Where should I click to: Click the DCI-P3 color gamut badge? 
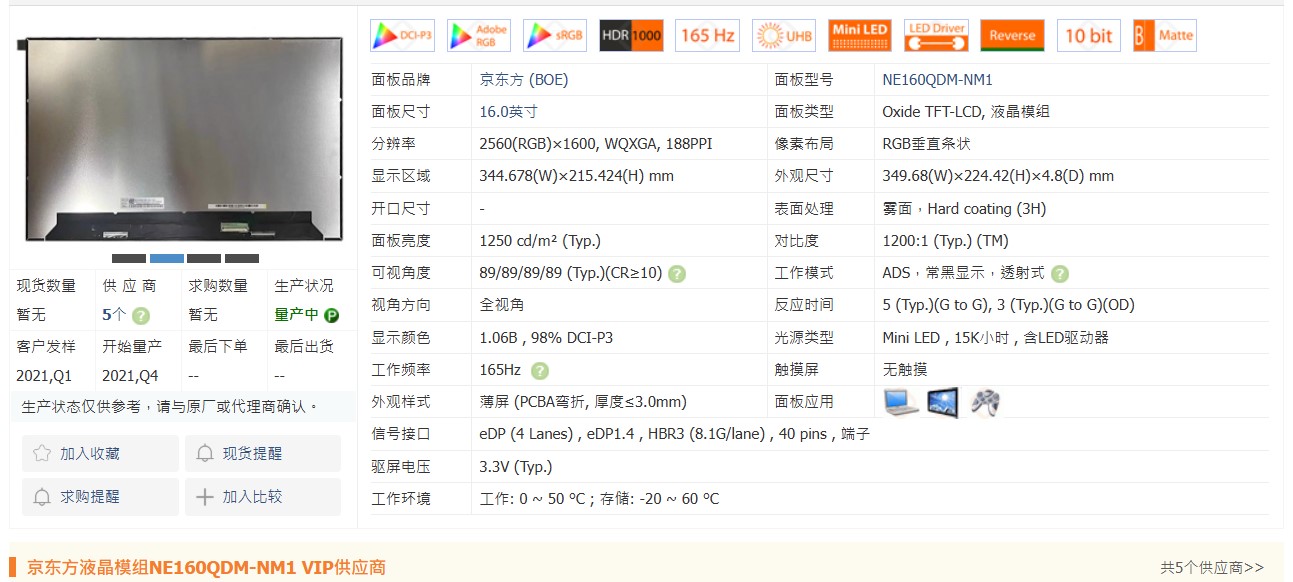pyautogui.click(x=402, y=36)
